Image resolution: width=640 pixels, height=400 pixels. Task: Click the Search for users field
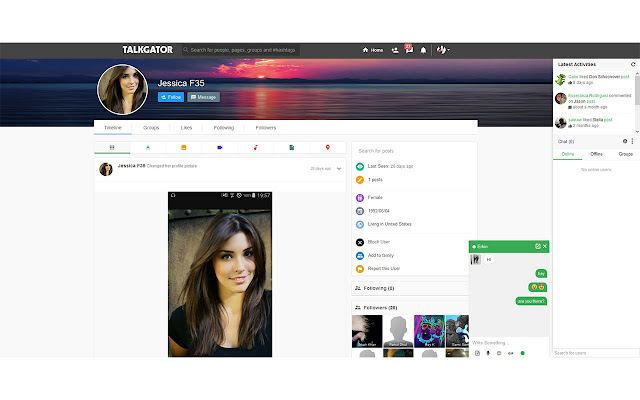click(x=596, y=353)
